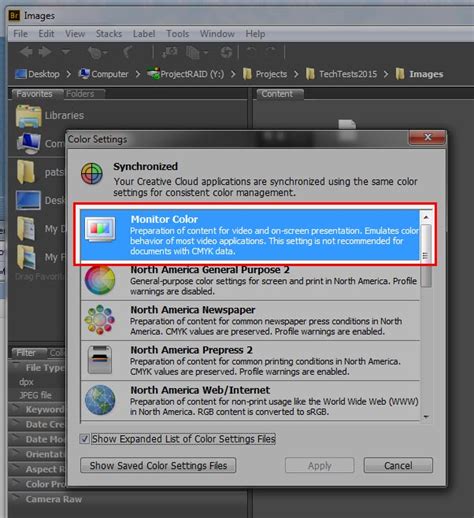
Task: Select the North America Web/Internet setting
Action: click(250, 401)
